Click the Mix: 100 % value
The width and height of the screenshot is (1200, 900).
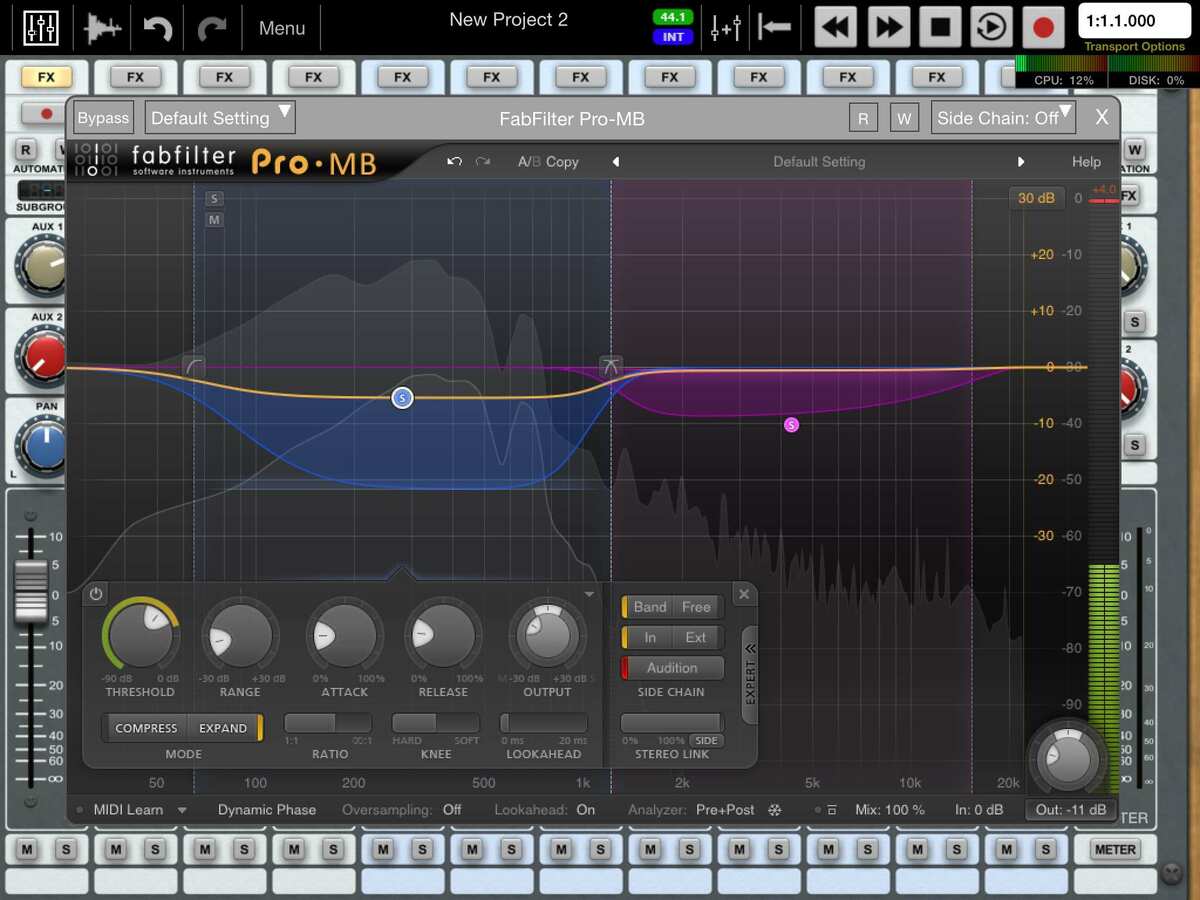[890, 810]
